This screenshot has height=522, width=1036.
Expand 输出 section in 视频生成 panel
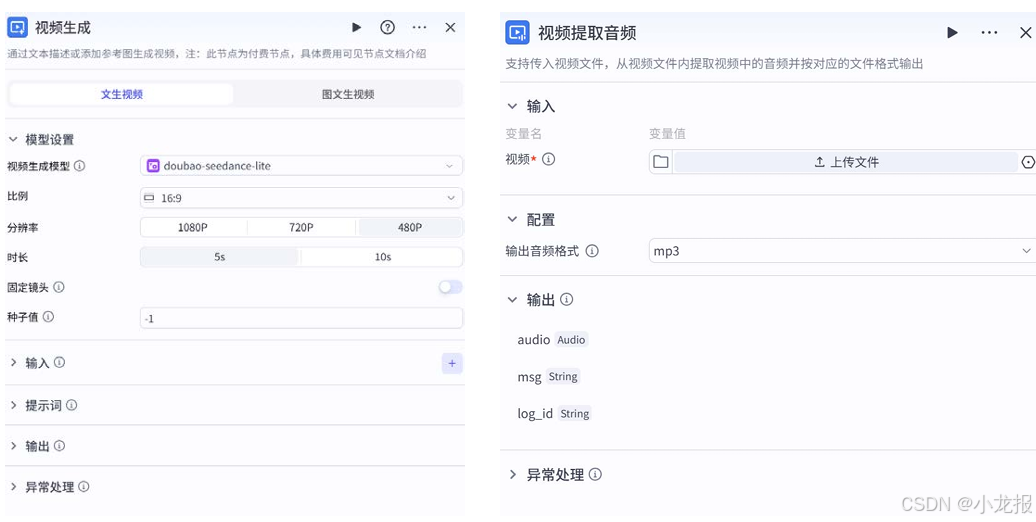13,446
